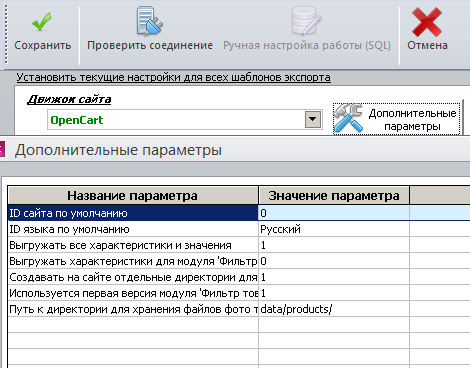Click value 1 for Создавать на сайте отдельные директории
Image resolution: width=470 pixels, height=368 pixels.
(x=334, y=277)
